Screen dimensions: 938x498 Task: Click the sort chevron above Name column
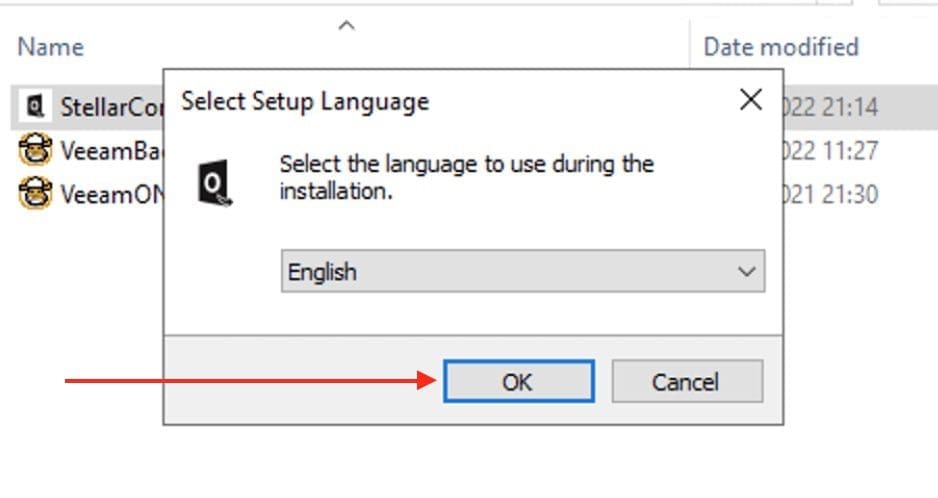point(346,25)
